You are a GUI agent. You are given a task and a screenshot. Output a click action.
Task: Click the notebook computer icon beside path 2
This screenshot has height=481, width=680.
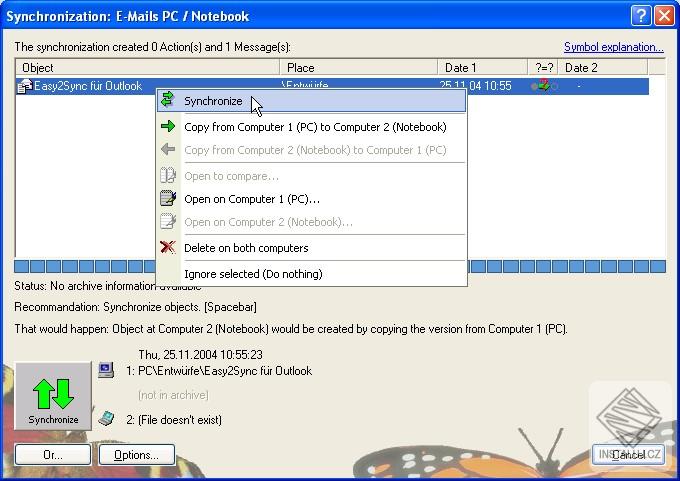pyautogui.click(x=106, y=419)
